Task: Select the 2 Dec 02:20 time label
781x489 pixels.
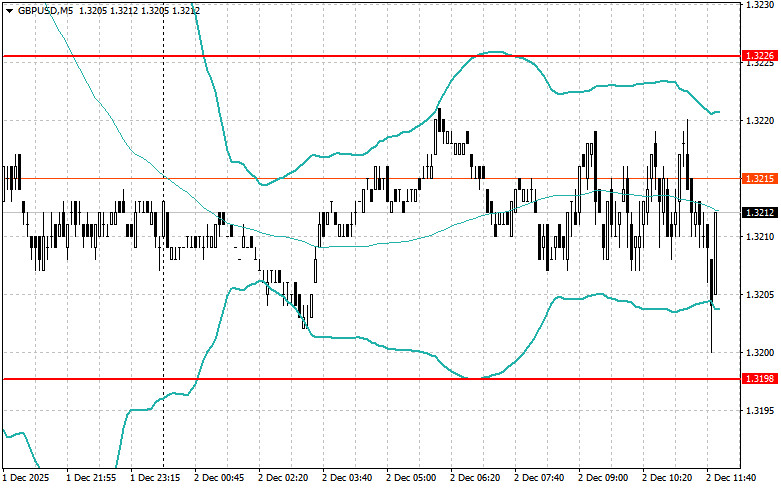Action: tap(283, 478)
